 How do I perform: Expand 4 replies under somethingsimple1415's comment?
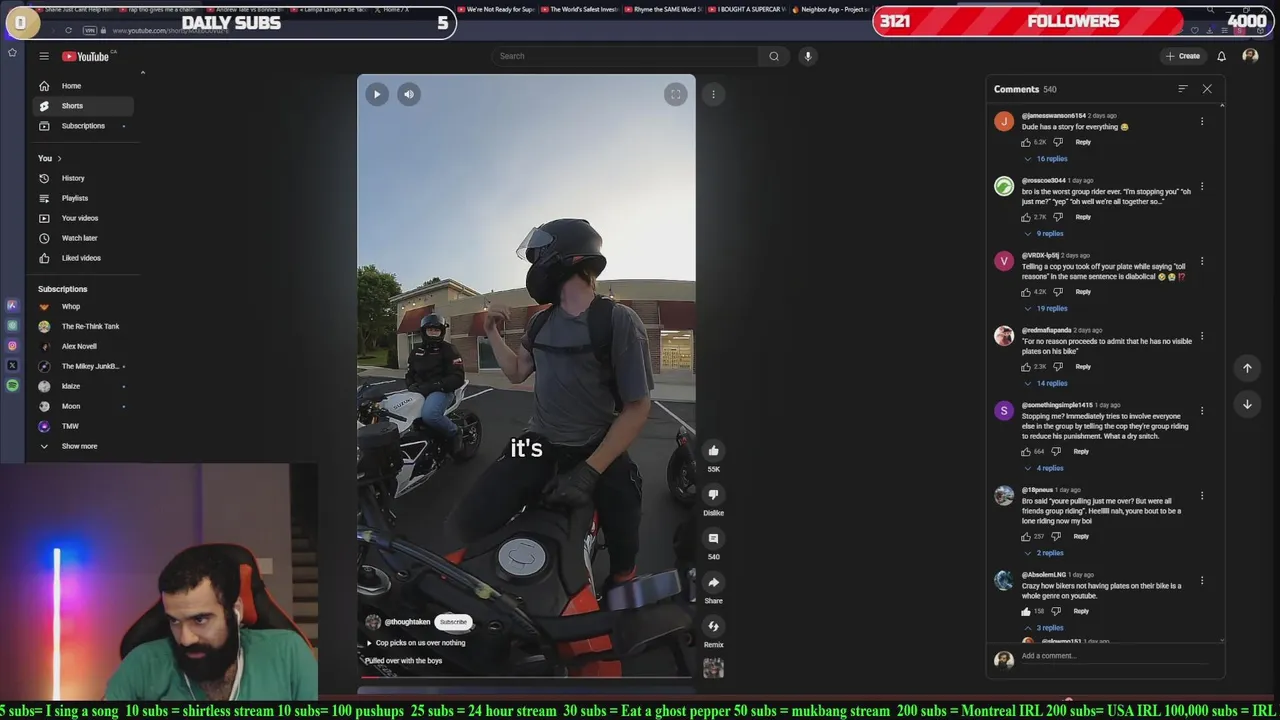[x=1044, y=468]
